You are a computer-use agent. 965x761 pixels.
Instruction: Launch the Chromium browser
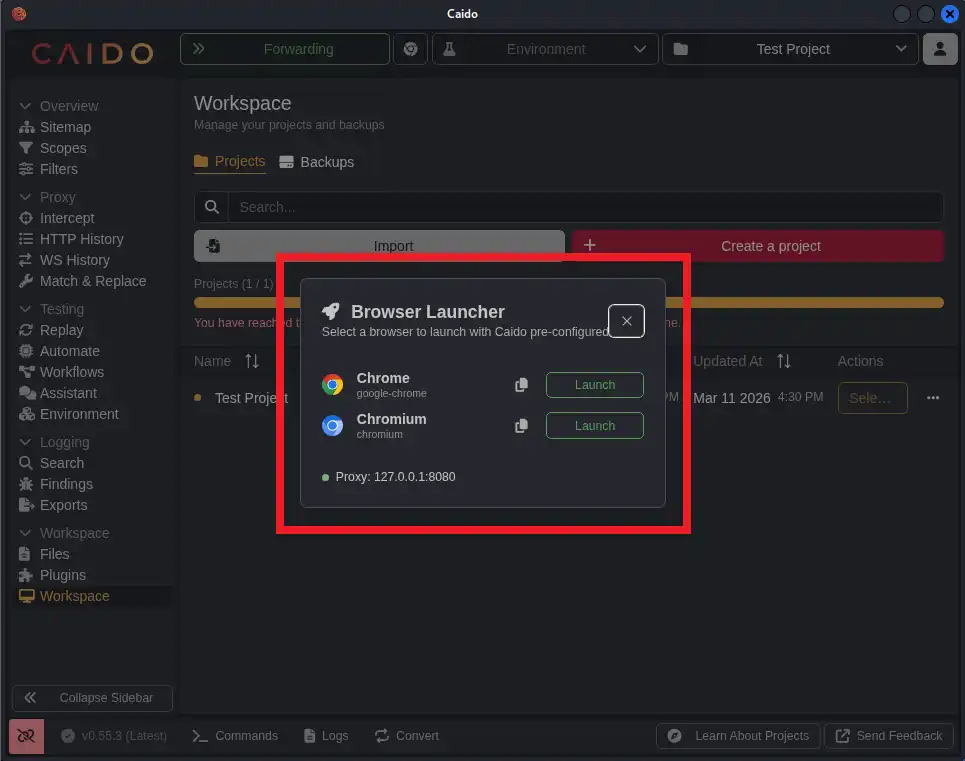coord(594,426)
